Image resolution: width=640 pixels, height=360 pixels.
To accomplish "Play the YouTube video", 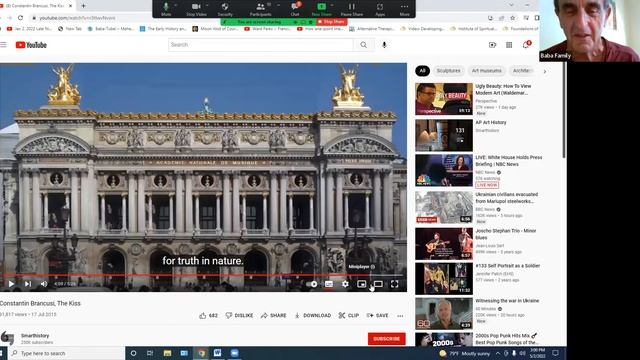I will click(x=11, y=284).
